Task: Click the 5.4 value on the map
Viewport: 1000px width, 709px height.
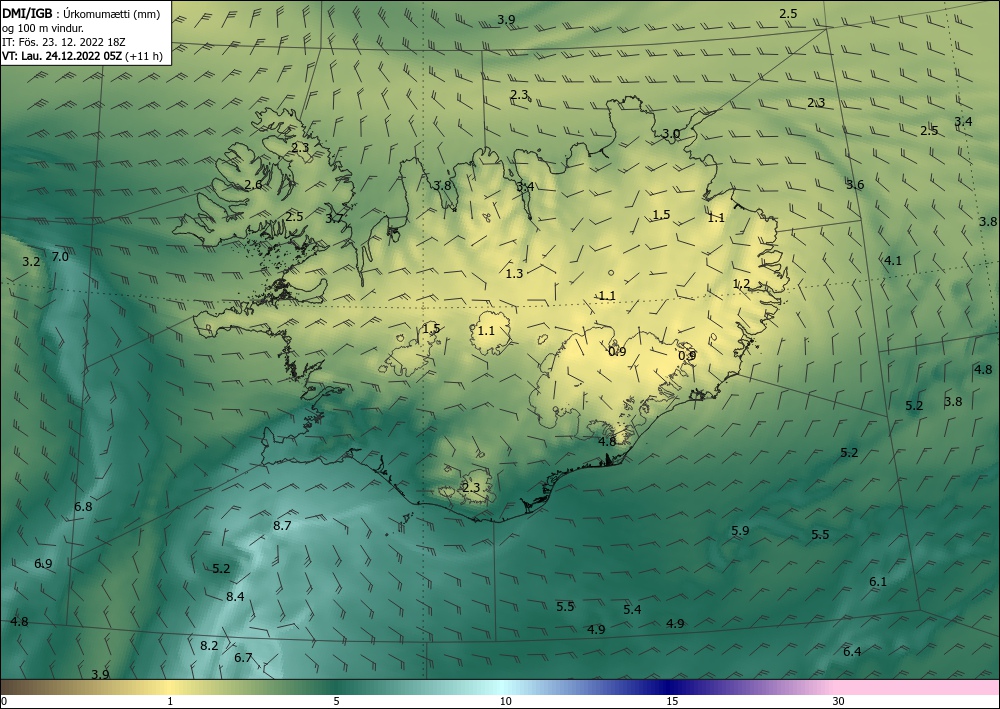Action: pos(632,610)
